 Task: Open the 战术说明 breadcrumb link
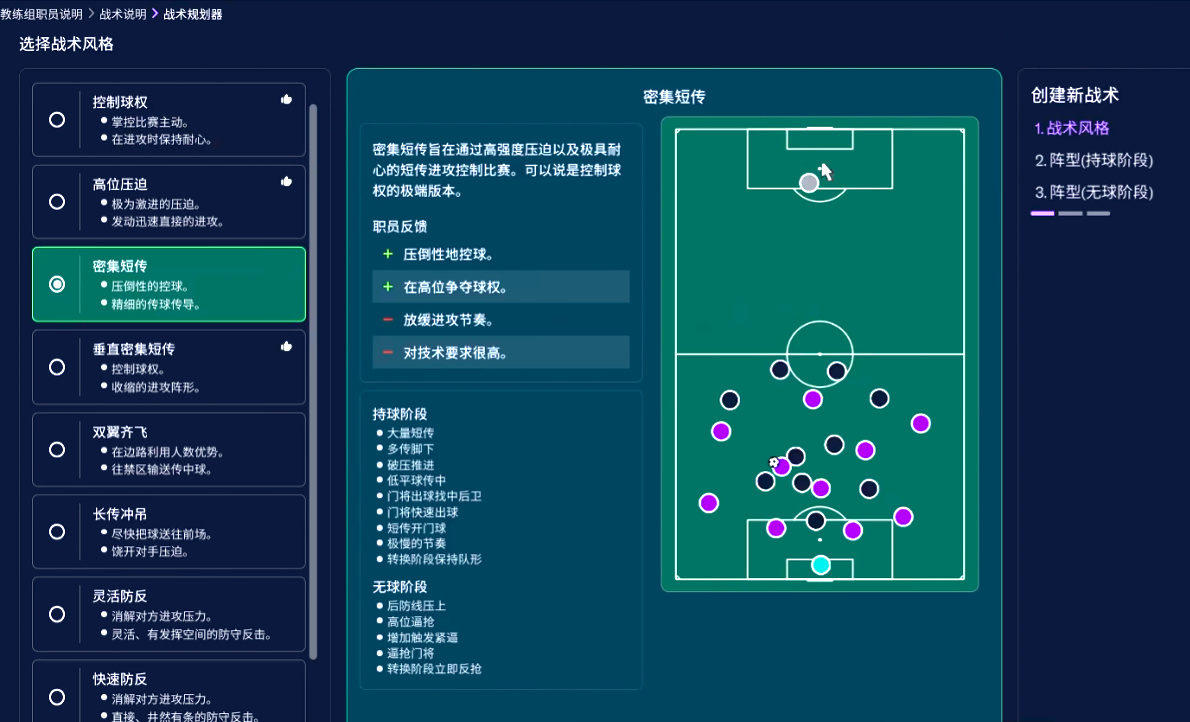coord(122,14)
